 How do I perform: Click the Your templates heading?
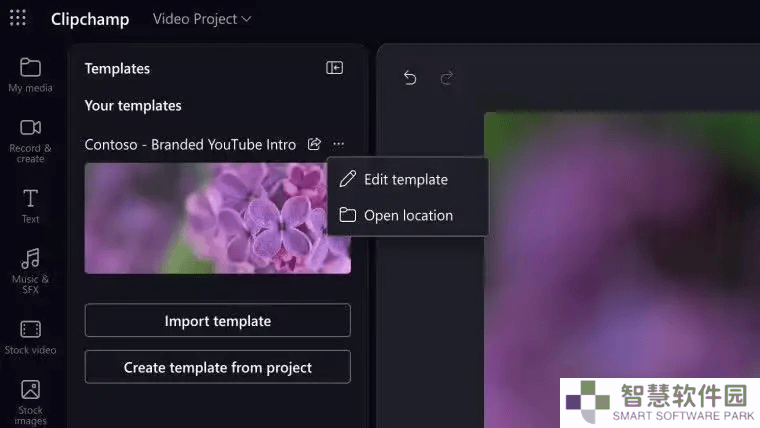click(x=133, y=106)
